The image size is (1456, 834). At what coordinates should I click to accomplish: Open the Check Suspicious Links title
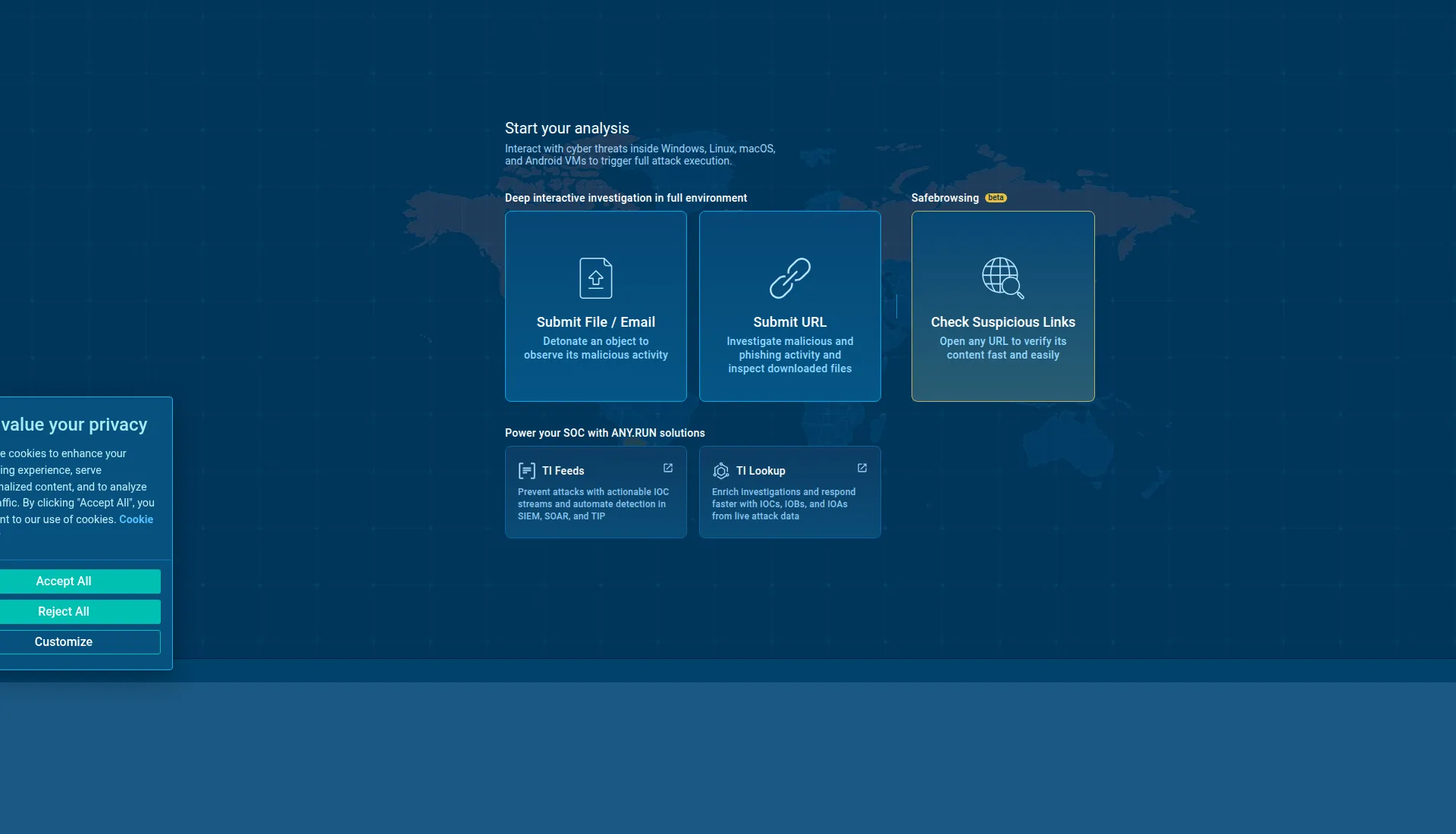1003,322
